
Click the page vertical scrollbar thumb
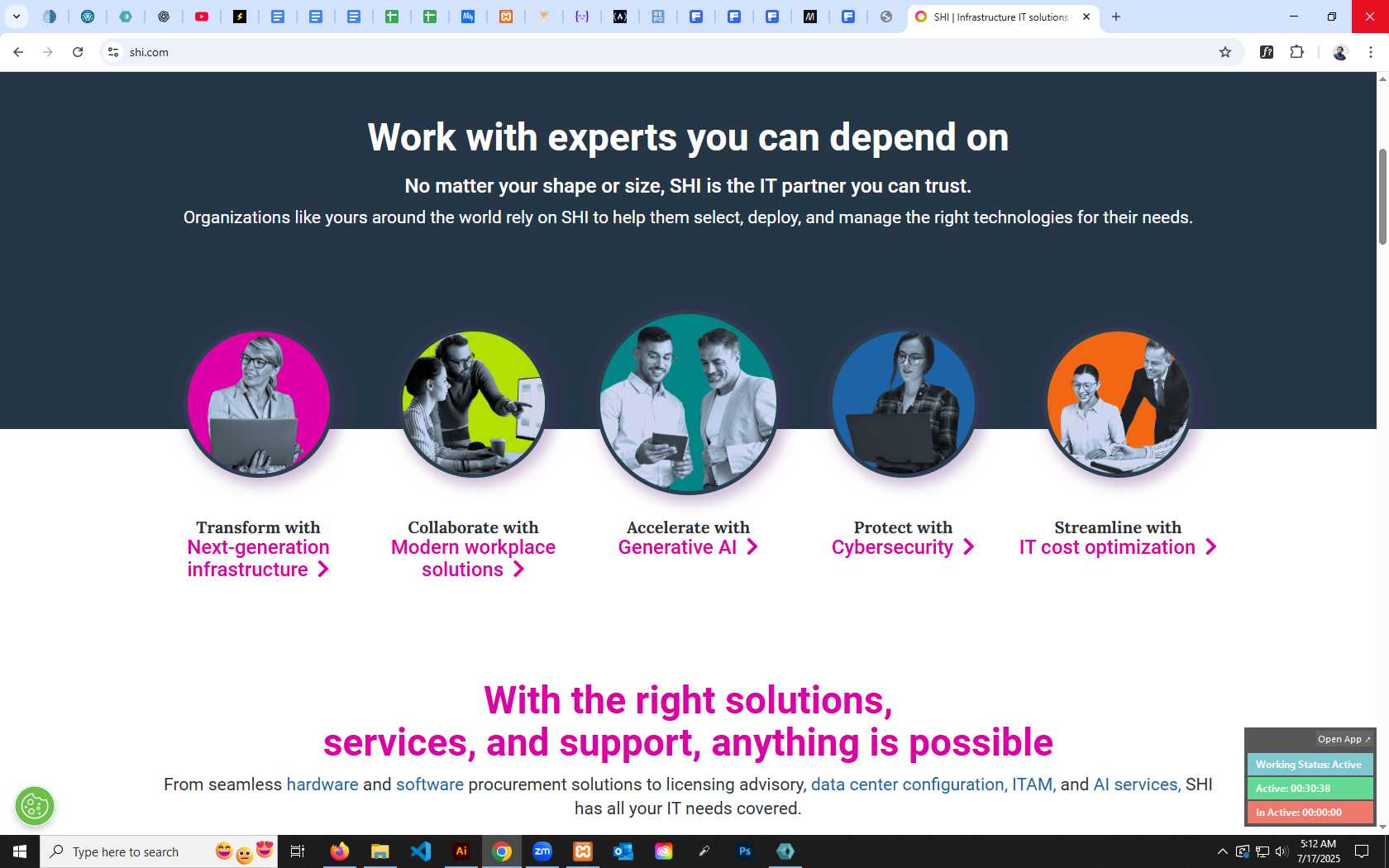tap(1382, 197)
